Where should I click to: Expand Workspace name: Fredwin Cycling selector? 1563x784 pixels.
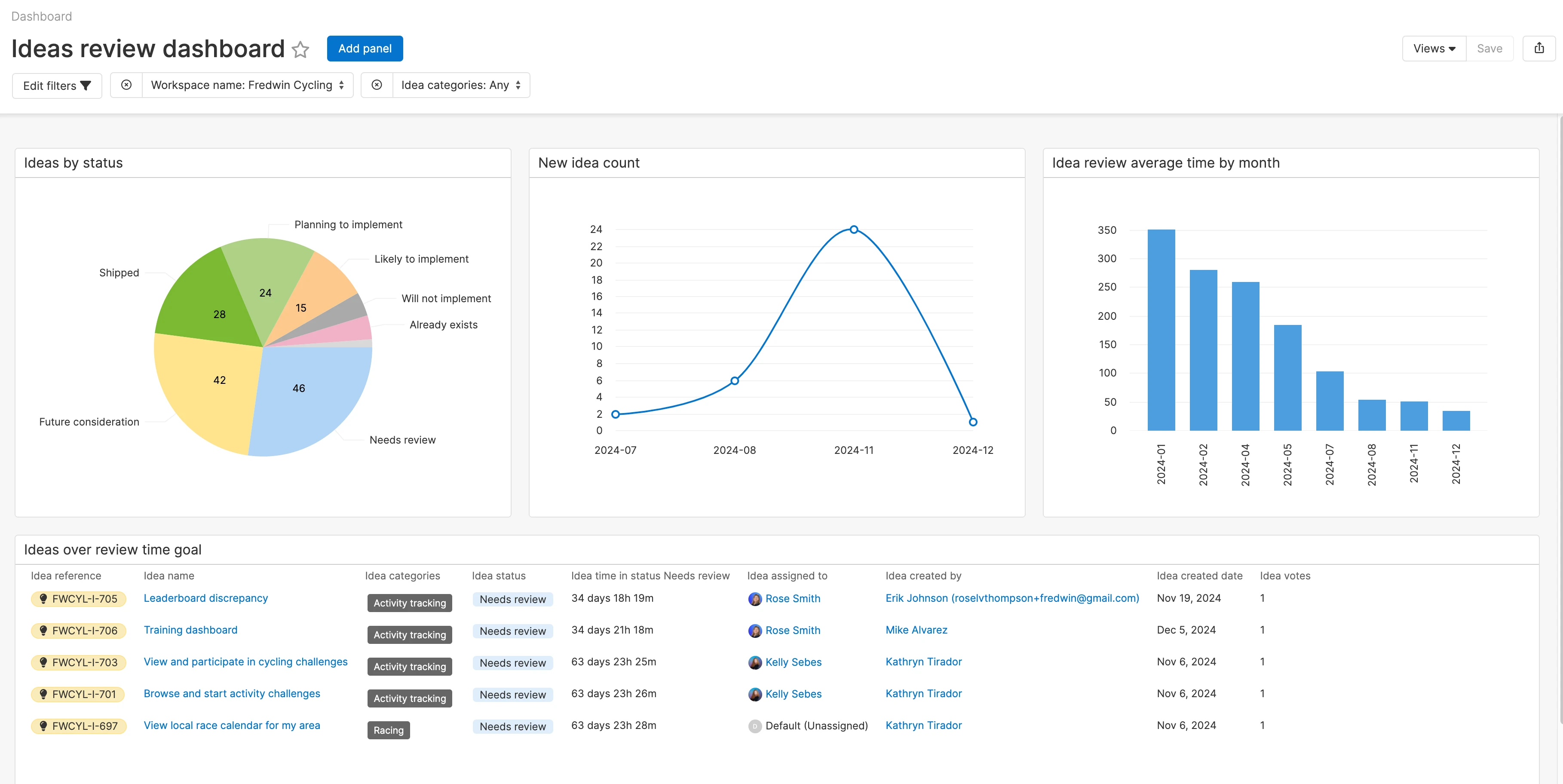[248, 85]
